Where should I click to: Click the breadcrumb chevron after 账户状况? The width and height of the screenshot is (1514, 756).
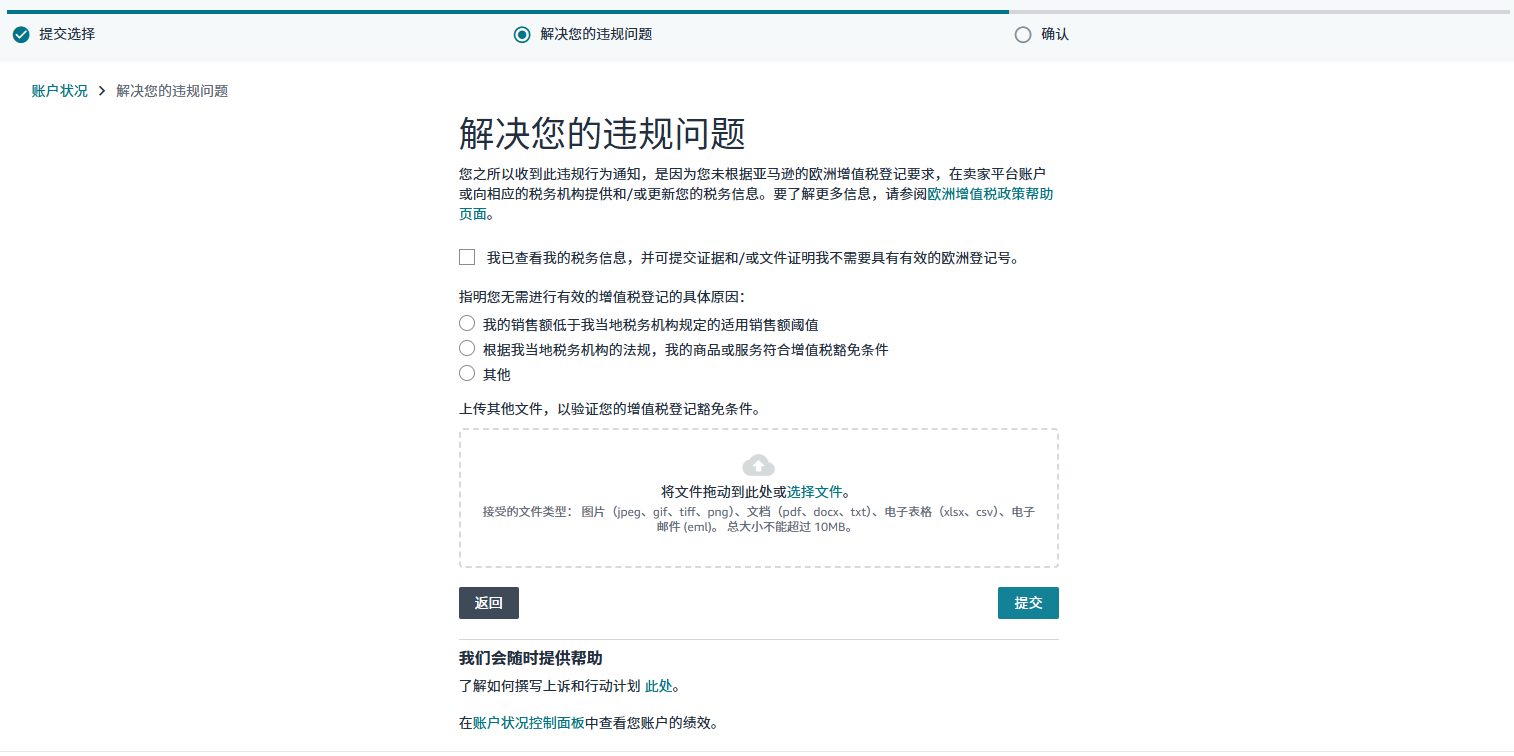[x=102, y=91]
